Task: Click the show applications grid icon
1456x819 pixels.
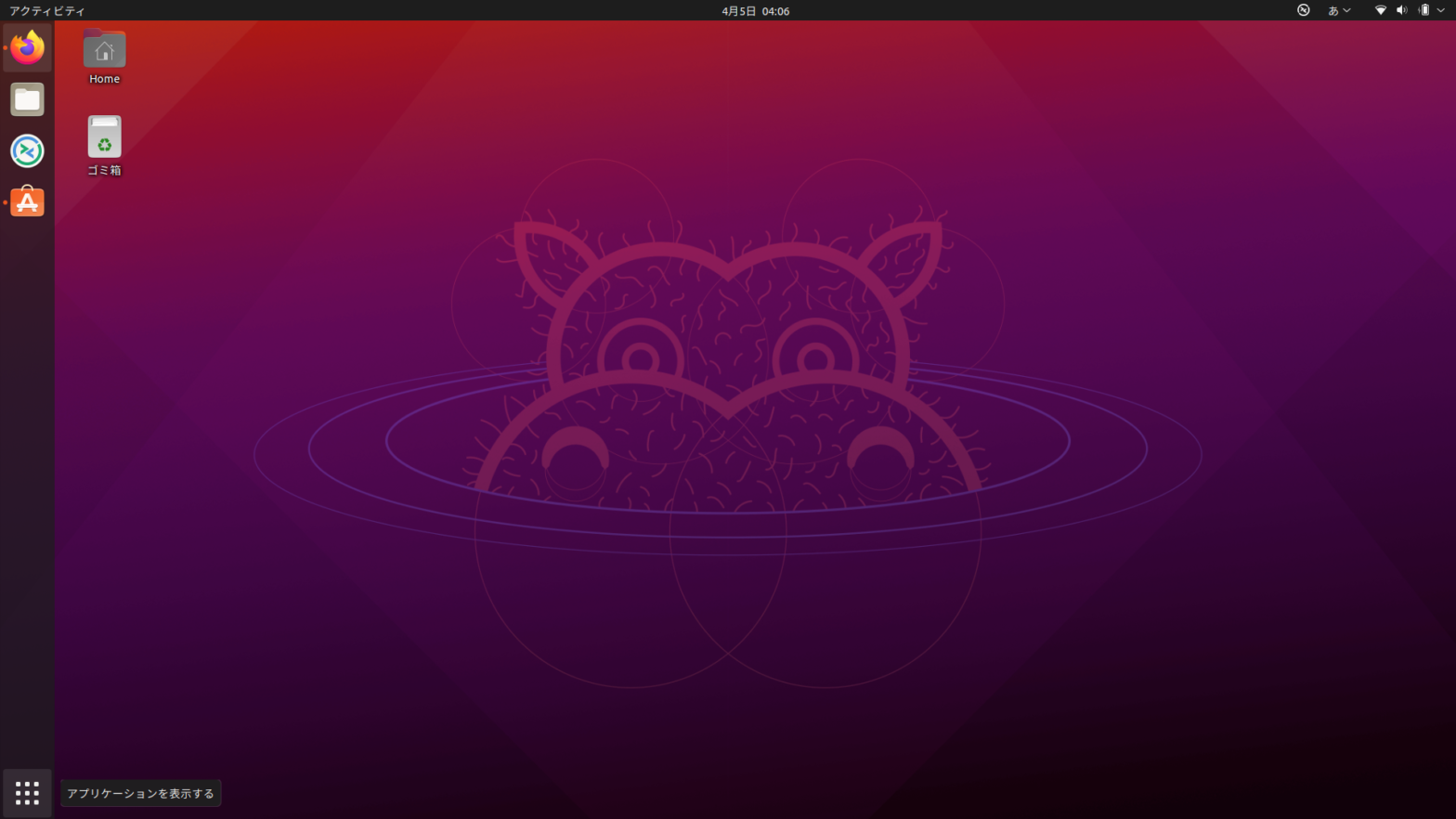Action: [27, 792]
